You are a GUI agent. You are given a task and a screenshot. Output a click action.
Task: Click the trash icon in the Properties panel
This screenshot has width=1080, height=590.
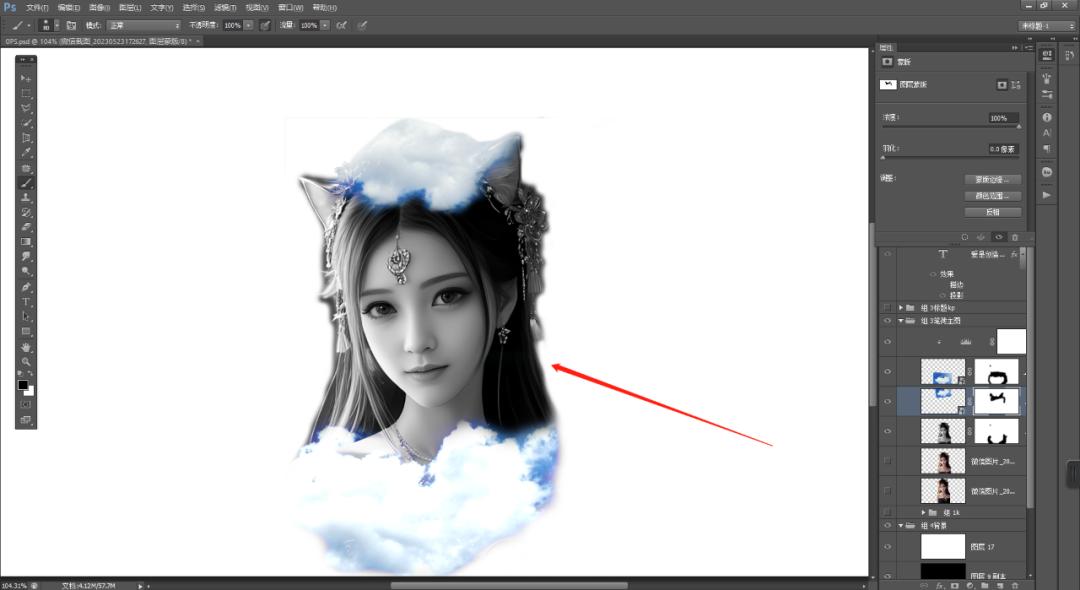[1015, 237]
